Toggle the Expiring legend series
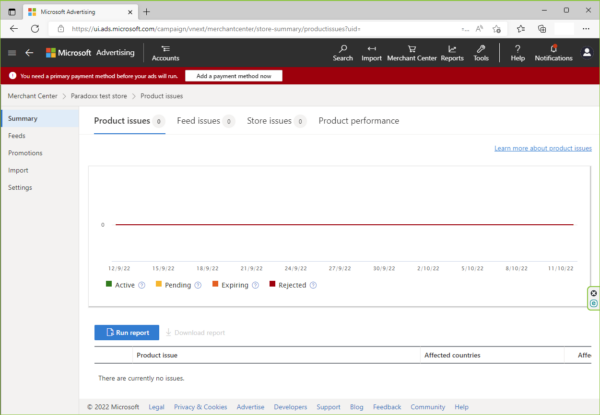Viewport: 600px width, 415px height. tap(235, 285)
